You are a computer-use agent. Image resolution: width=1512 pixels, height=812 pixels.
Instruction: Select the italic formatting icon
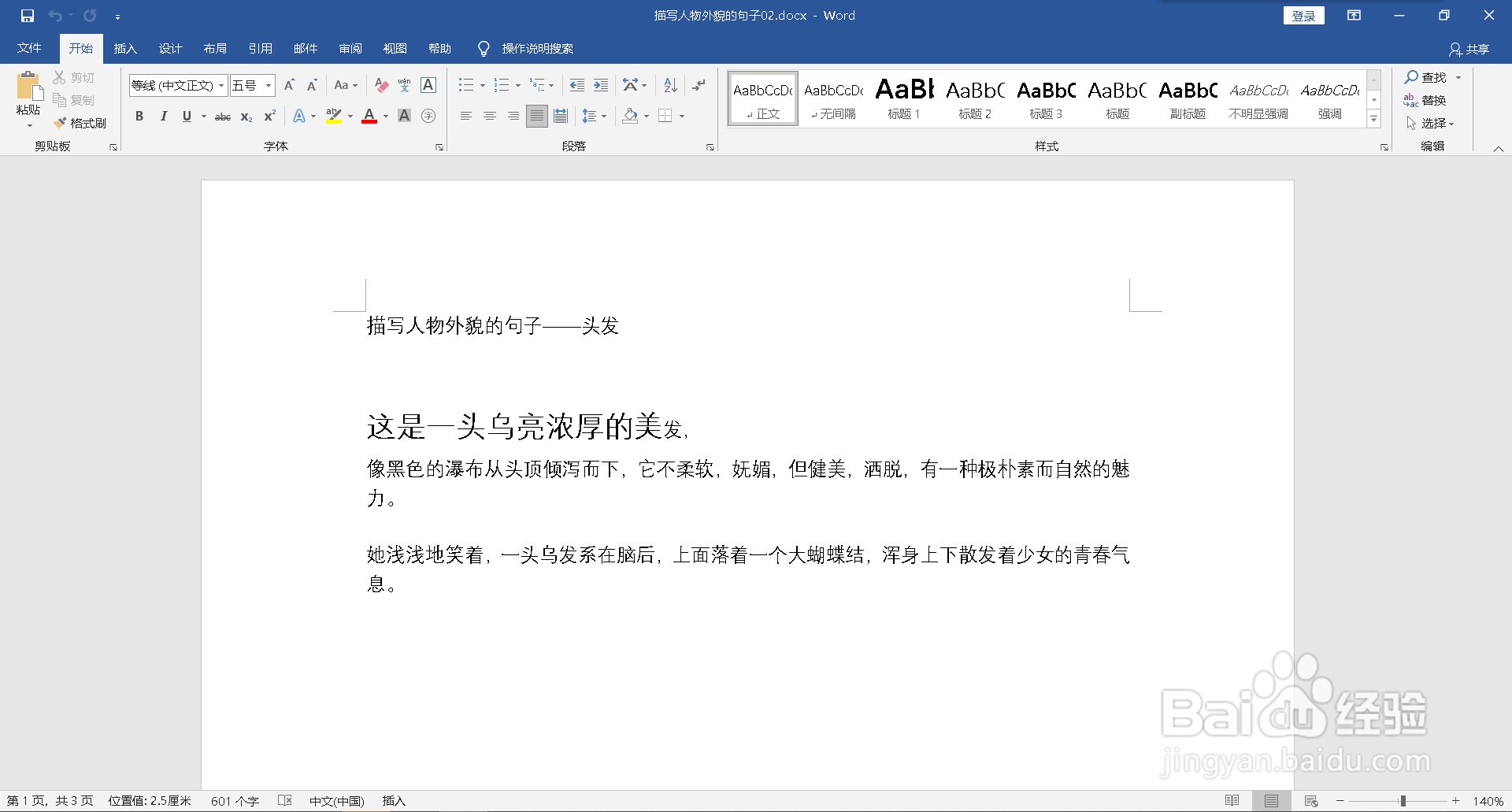[163, 116]
